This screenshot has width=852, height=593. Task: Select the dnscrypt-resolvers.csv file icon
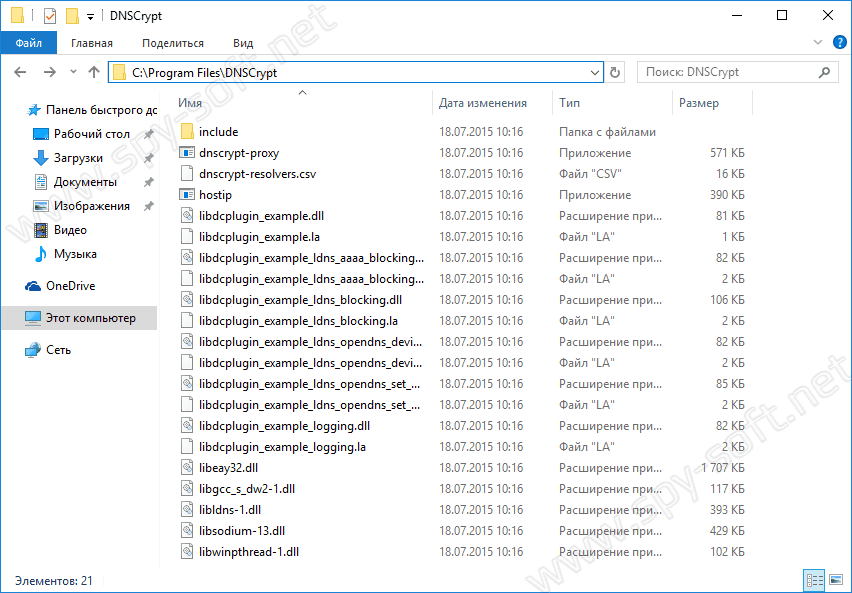coord(187,173)
